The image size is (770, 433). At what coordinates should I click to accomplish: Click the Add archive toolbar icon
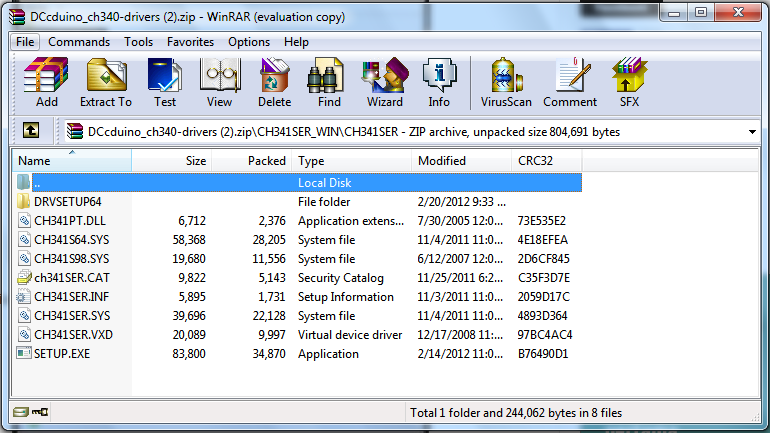(x=46, y=75)
